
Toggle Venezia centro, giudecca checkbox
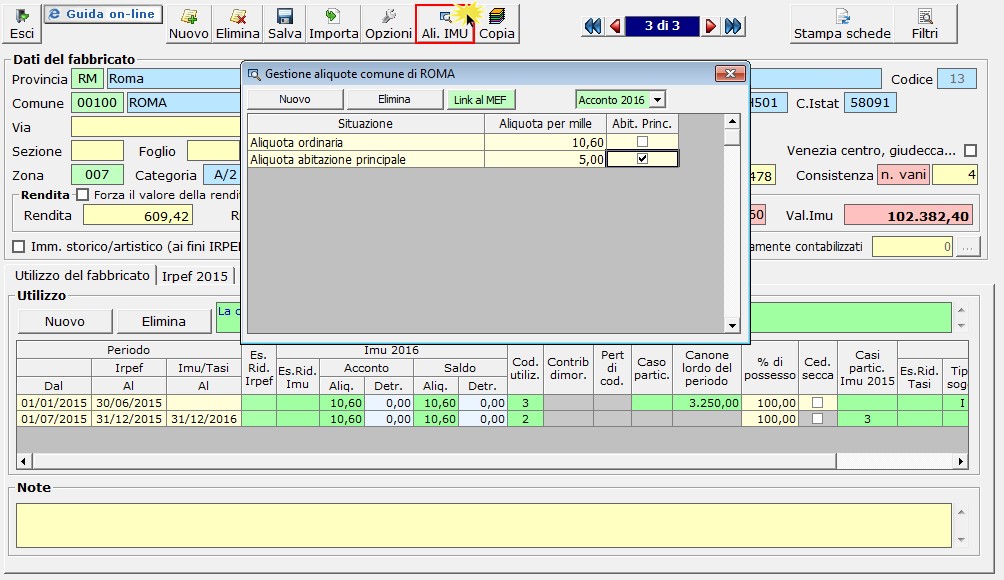point(971,150)
